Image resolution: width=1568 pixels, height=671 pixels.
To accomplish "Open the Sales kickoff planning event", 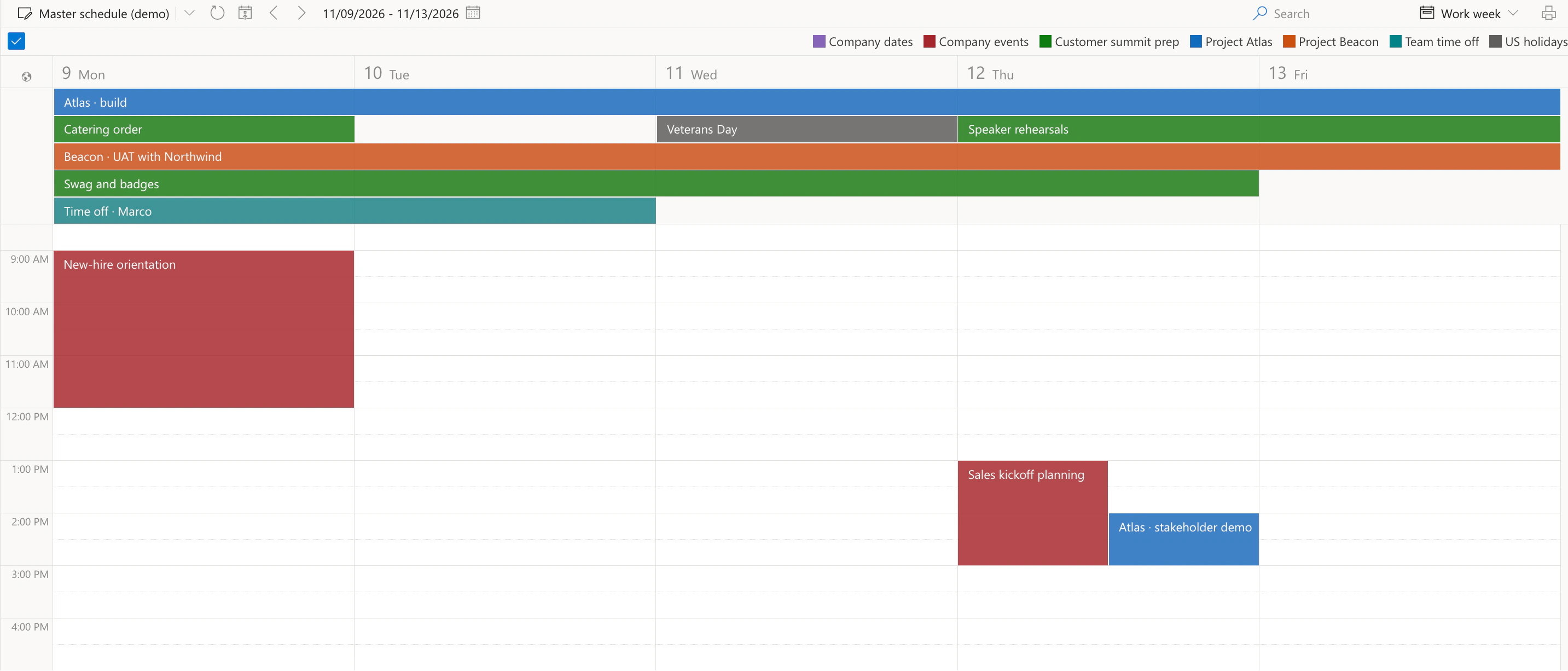I will coord(1032,513).
